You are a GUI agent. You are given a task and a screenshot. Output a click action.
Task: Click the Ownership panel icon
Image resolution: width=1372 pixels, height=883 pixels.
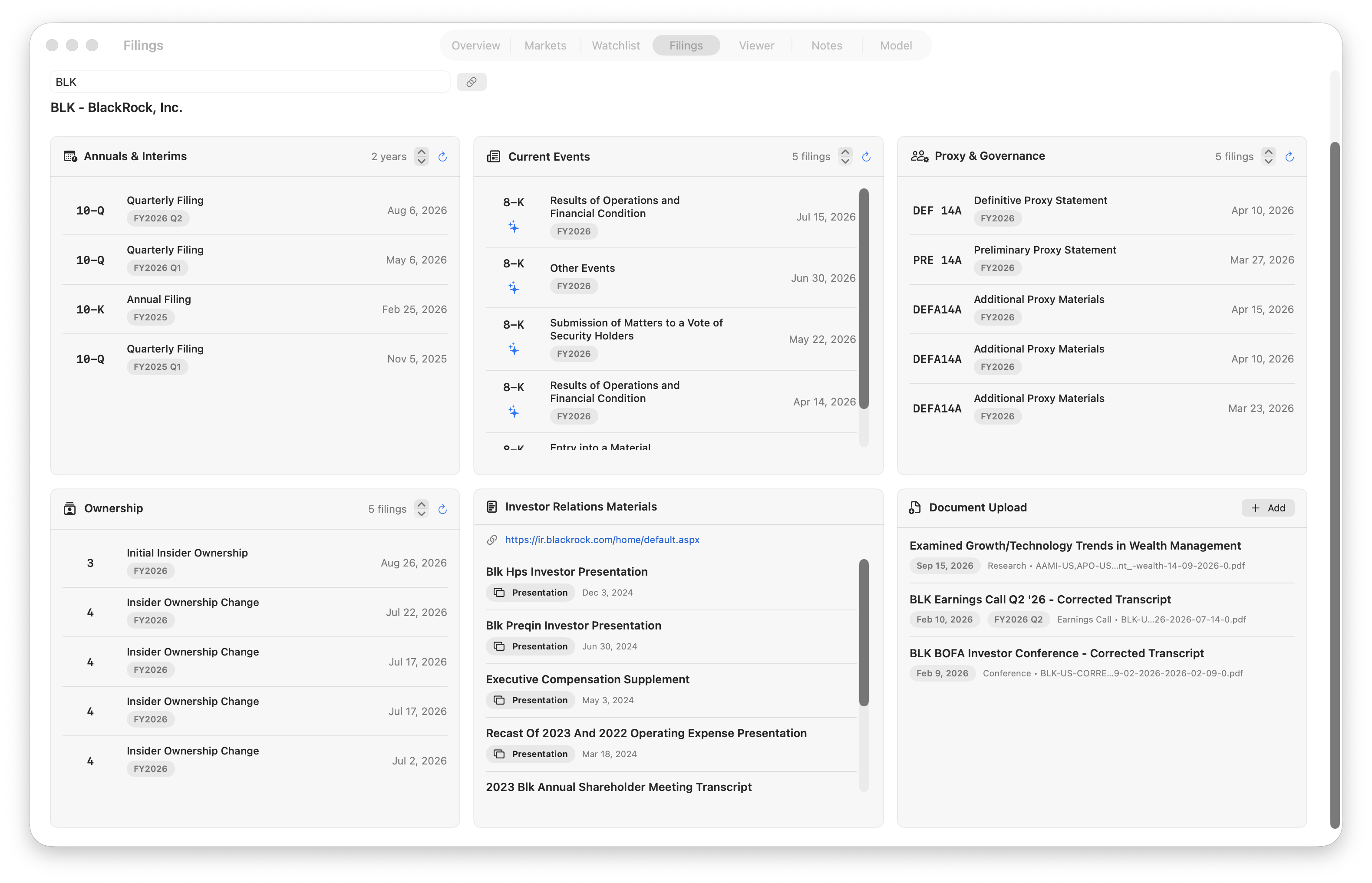[70, 509]
